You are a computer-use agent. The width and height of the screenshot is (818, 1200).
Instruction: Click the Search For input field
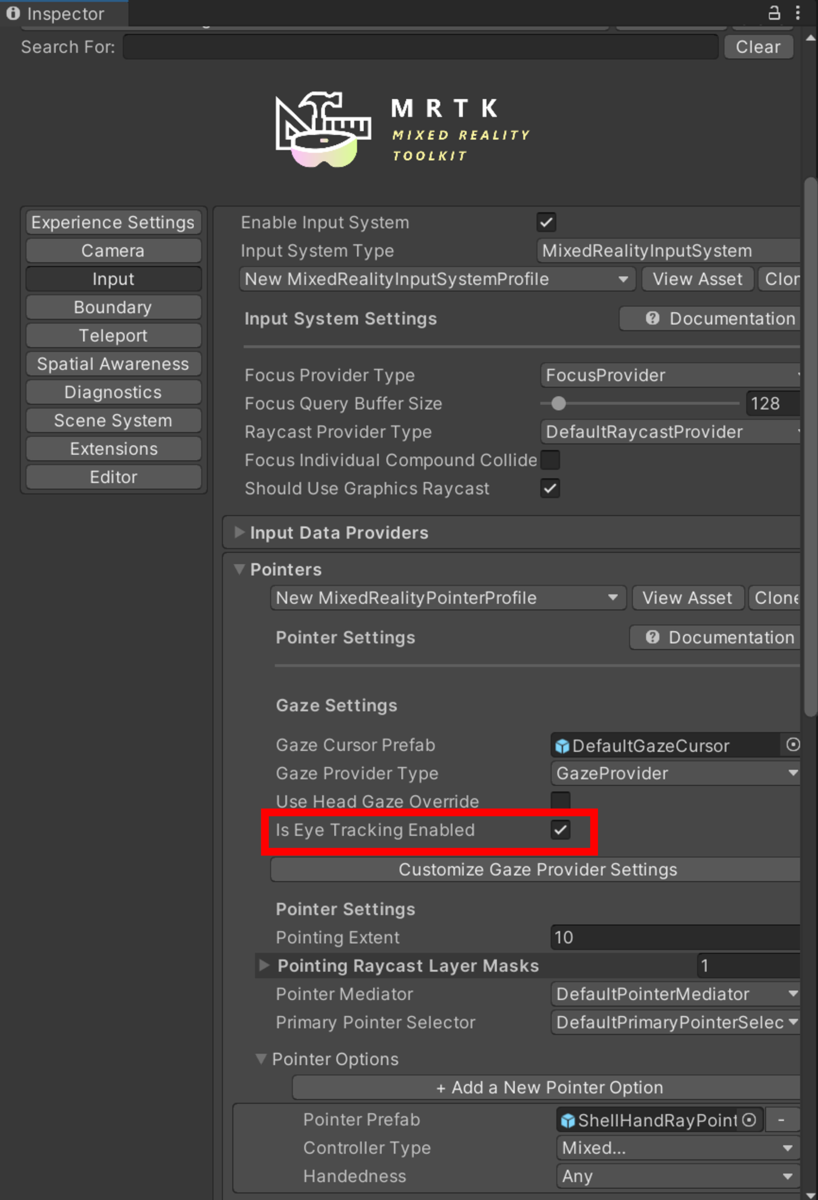pyautogui.click(x=421, y=47)
